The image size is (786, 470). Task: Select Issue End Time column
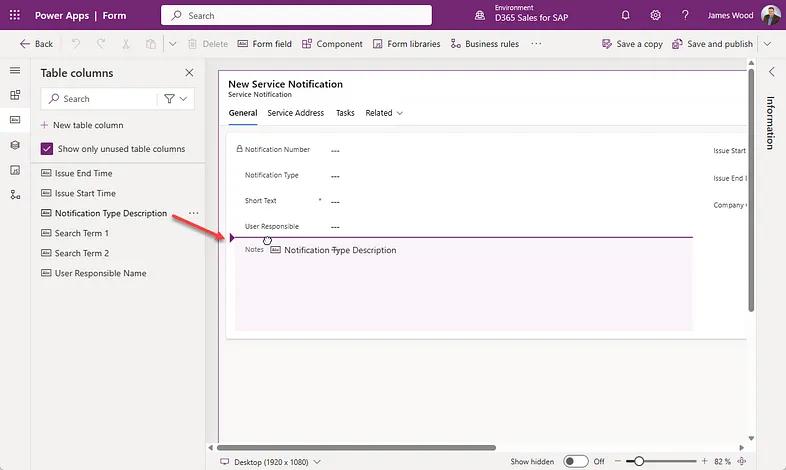click(77, 173)
